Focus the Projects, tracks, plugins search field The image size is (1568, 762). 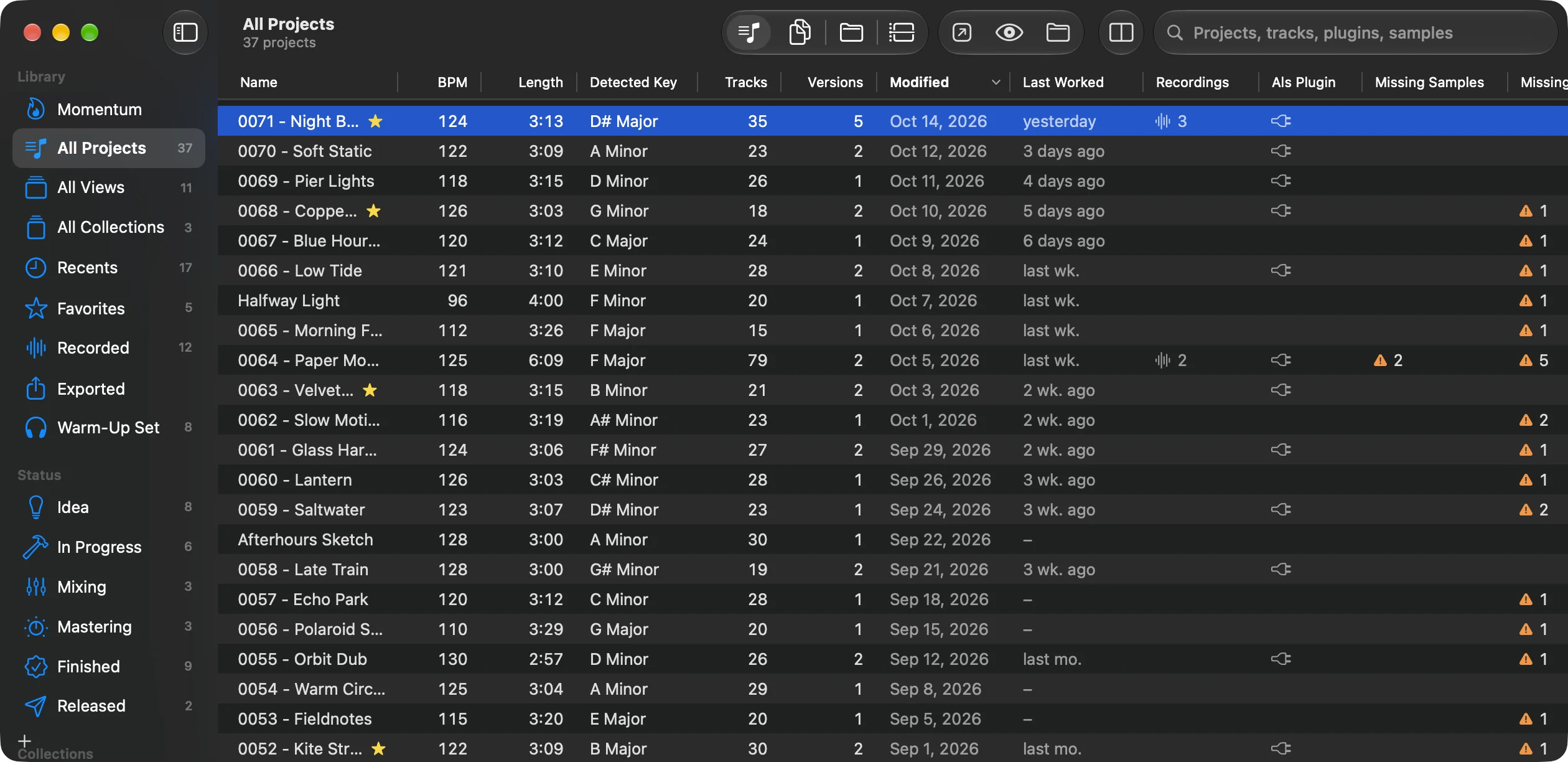click(x=1355, y=32)
